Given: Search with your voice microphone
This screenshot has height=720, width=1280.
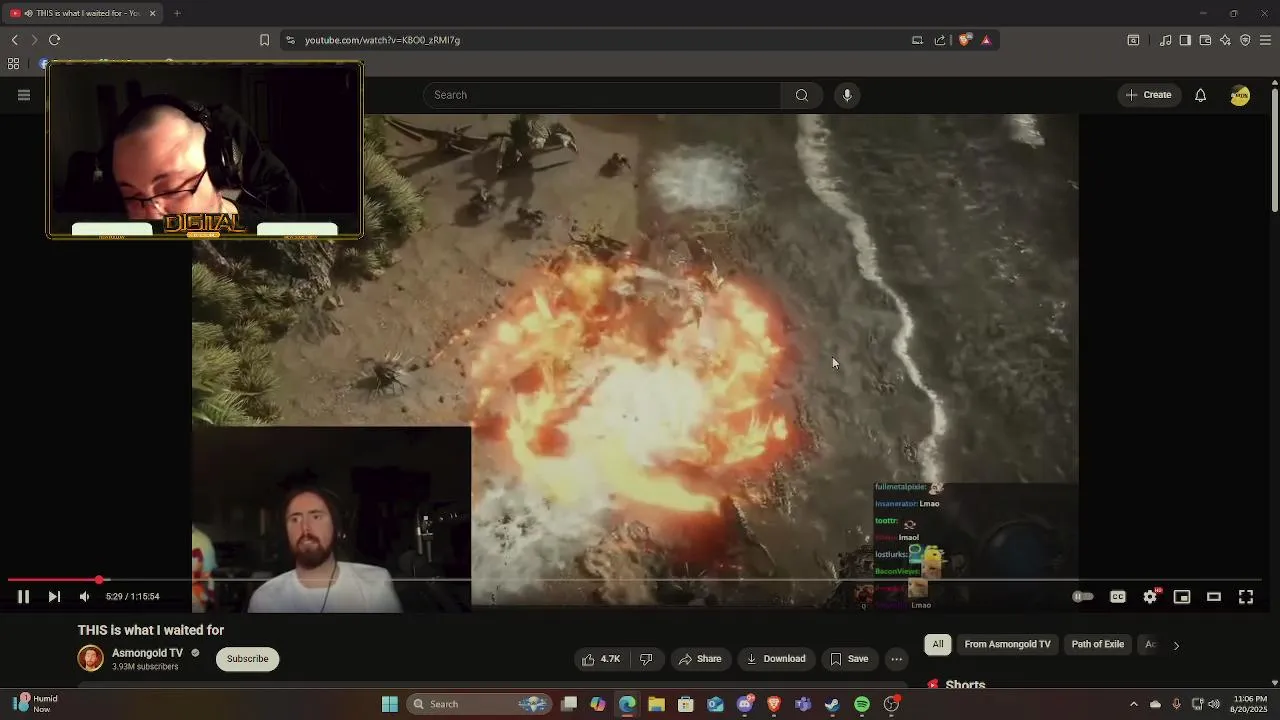Looking at the screenshot, I should tap(847, 95).
